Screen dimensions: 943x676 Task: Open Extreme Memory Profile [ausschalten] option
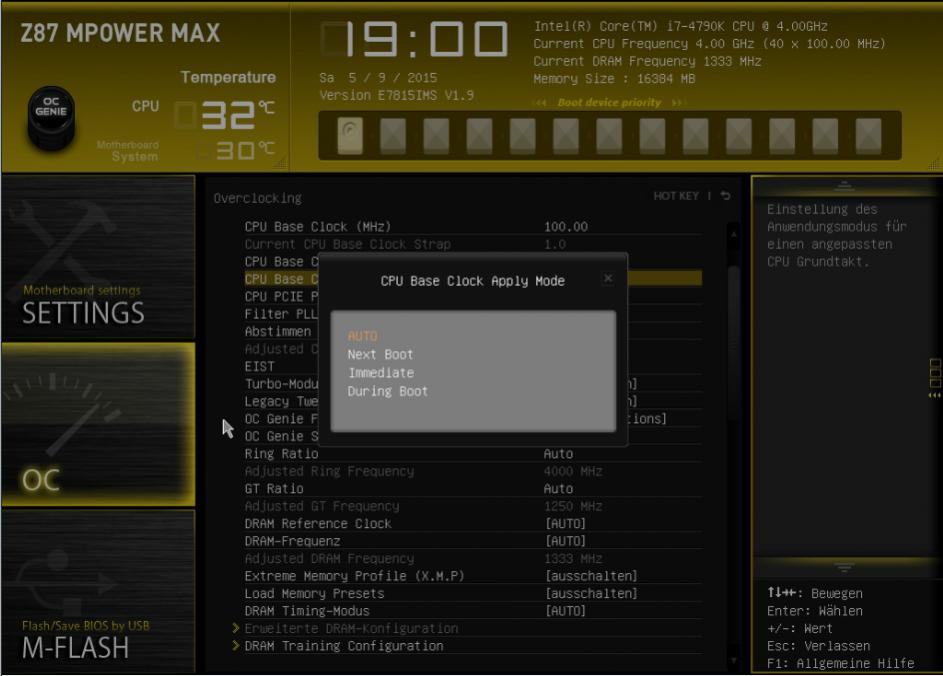pos(591,576)
